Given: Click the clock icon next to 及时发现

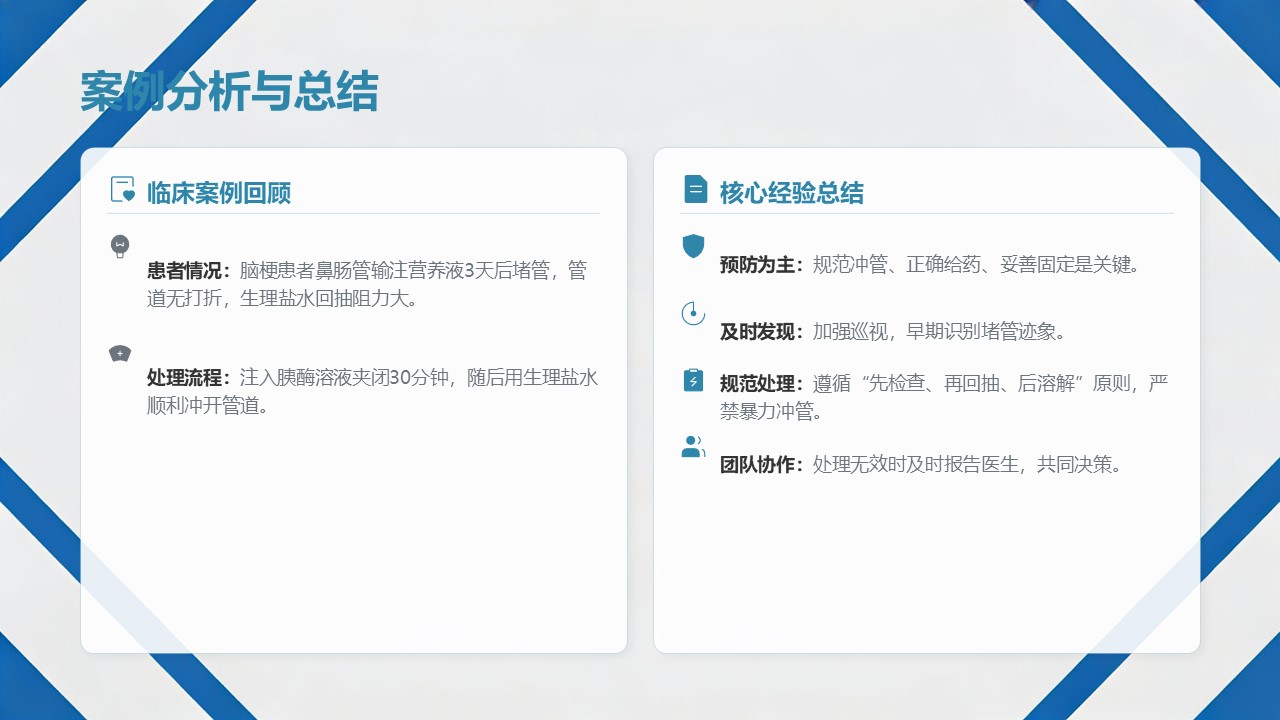Looking at the screenshot, I should tap(693, 313).
